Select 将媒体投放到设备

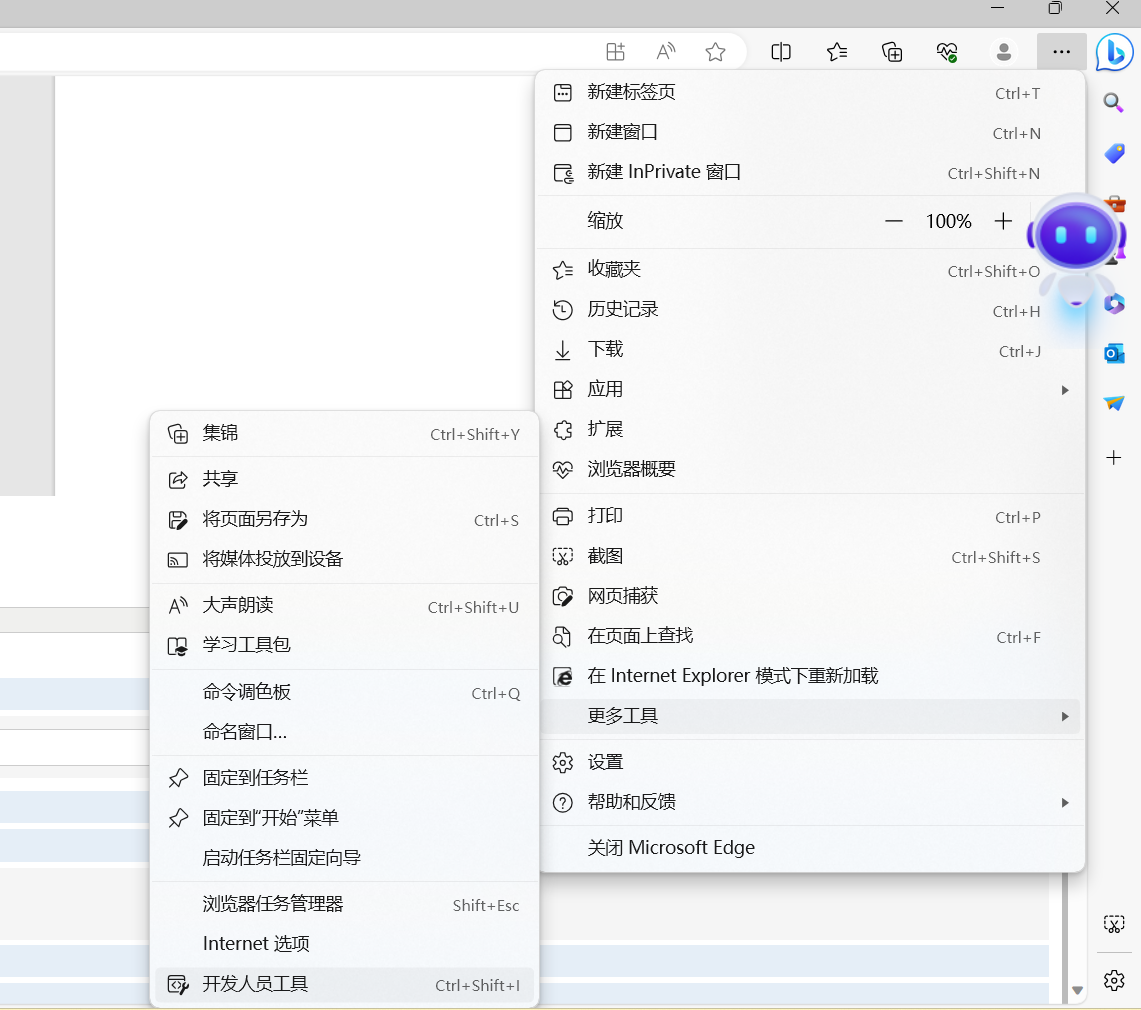click(344, 560)
